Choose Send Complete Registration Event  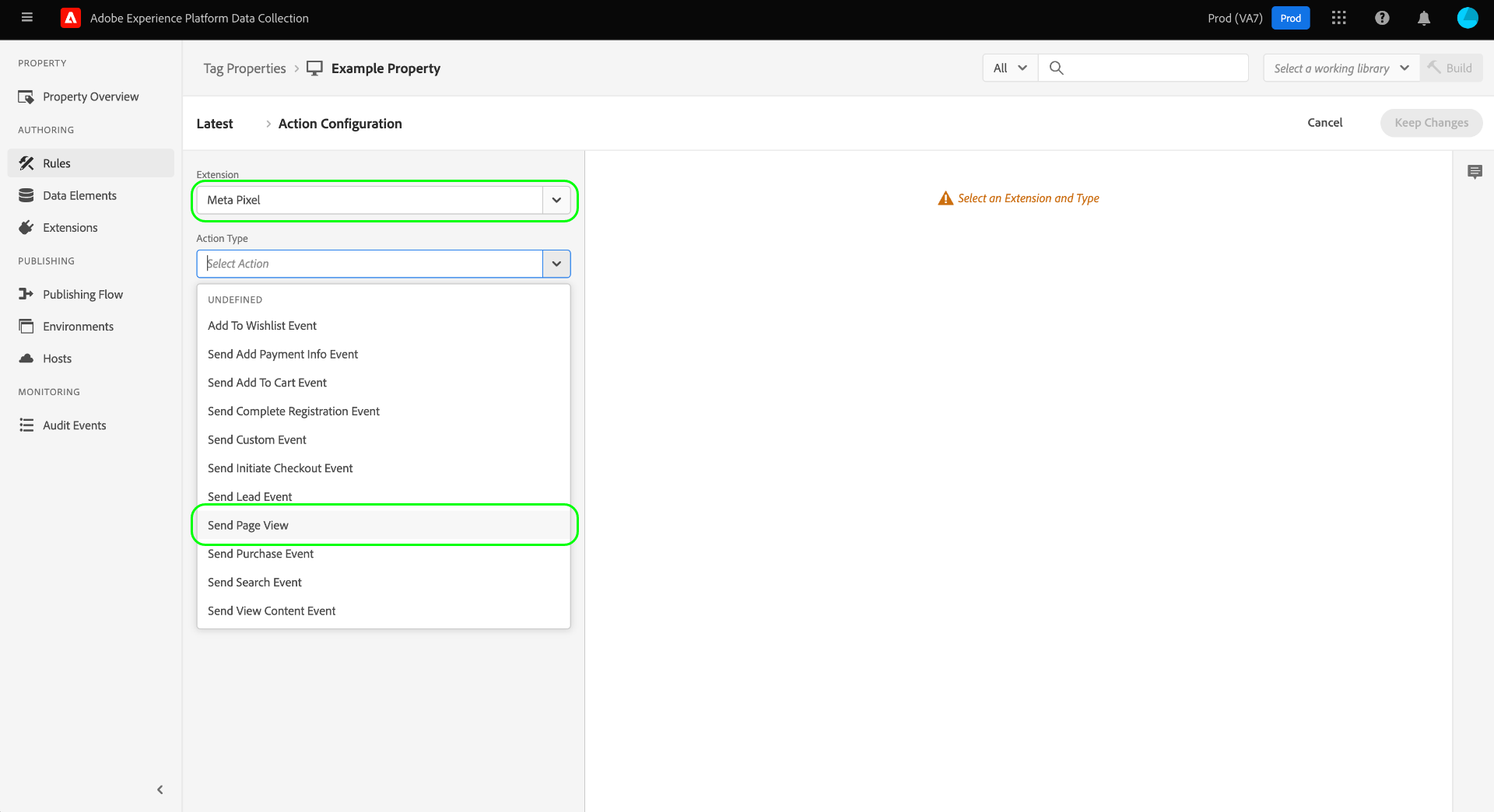tap(384, 411)
